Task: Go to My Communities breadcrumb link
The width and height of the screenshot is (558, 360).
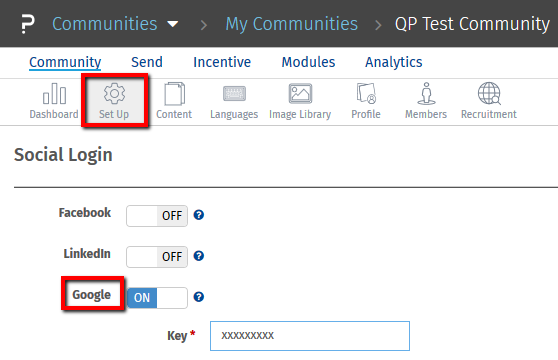Action: 292,24
